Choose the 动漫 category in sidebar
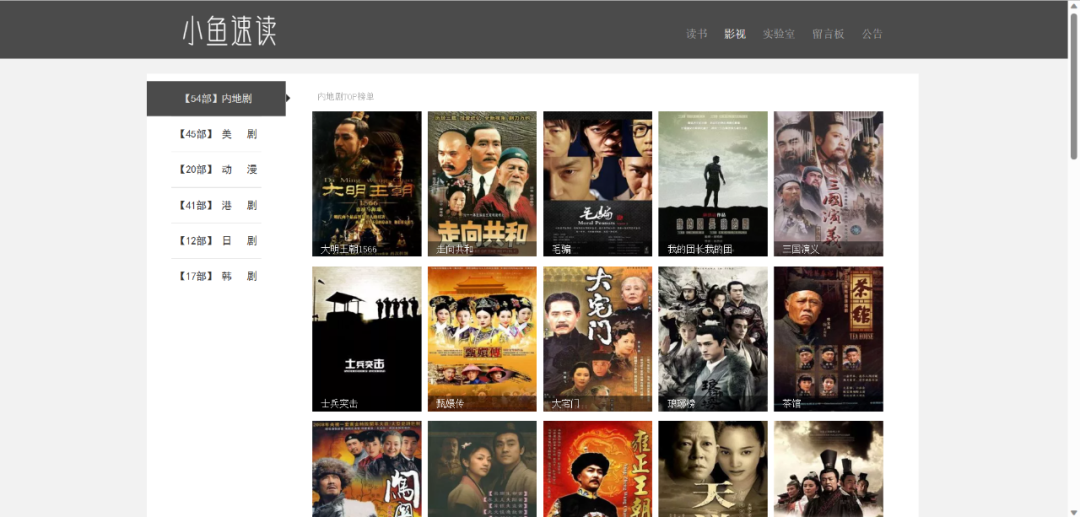This screenshot has width=1080, height=517. tap(216, 170)
